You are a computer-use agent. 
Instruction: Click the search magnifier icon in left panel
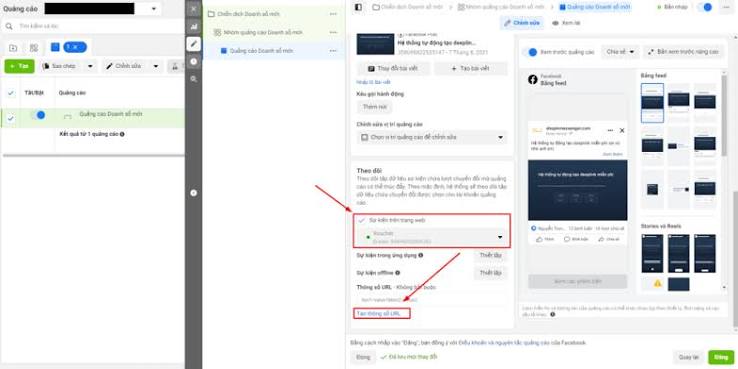pyautogui.click(x=9, y=26)
